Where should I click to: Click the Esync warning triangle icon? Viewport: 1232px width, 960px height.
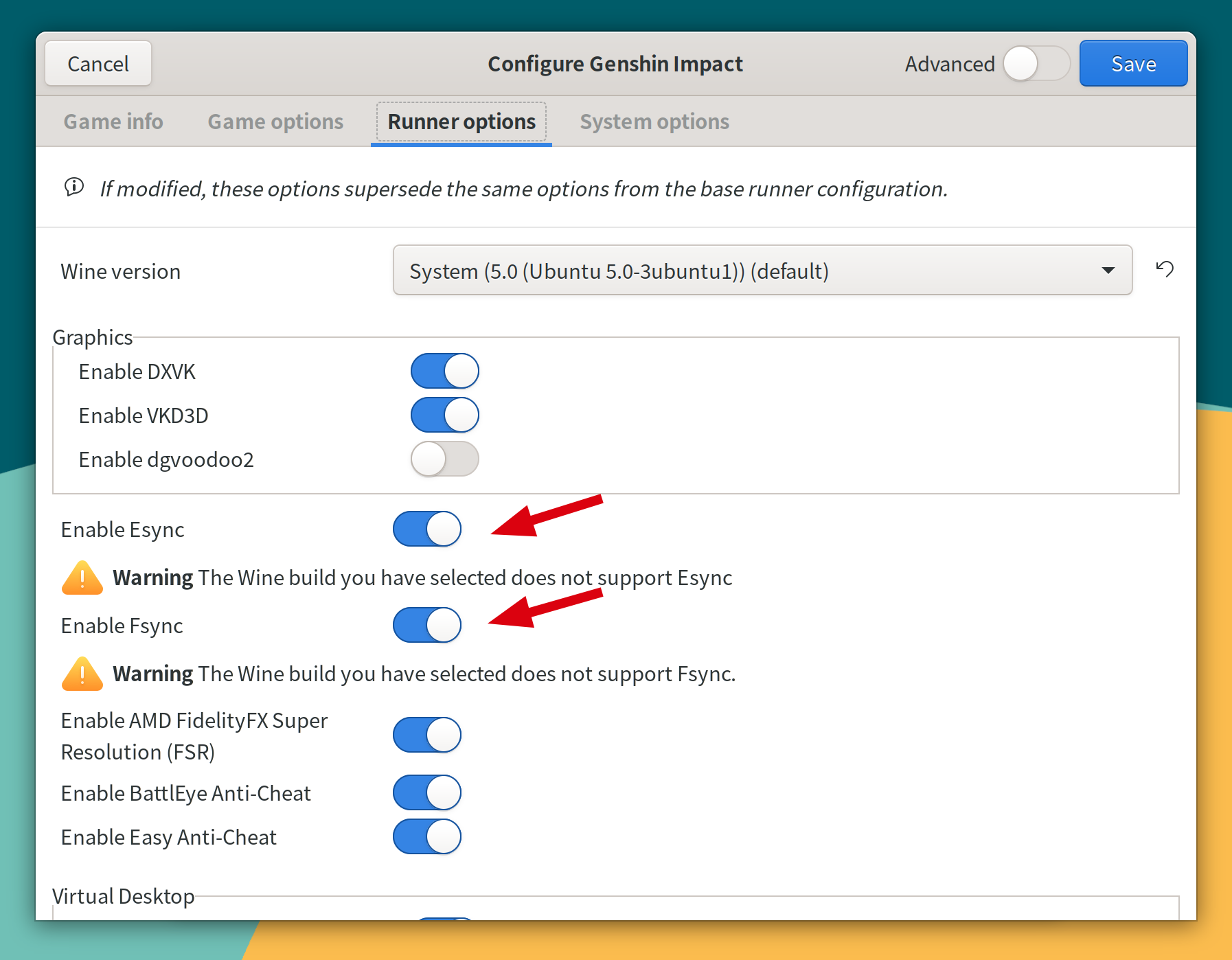click(82, 578)
